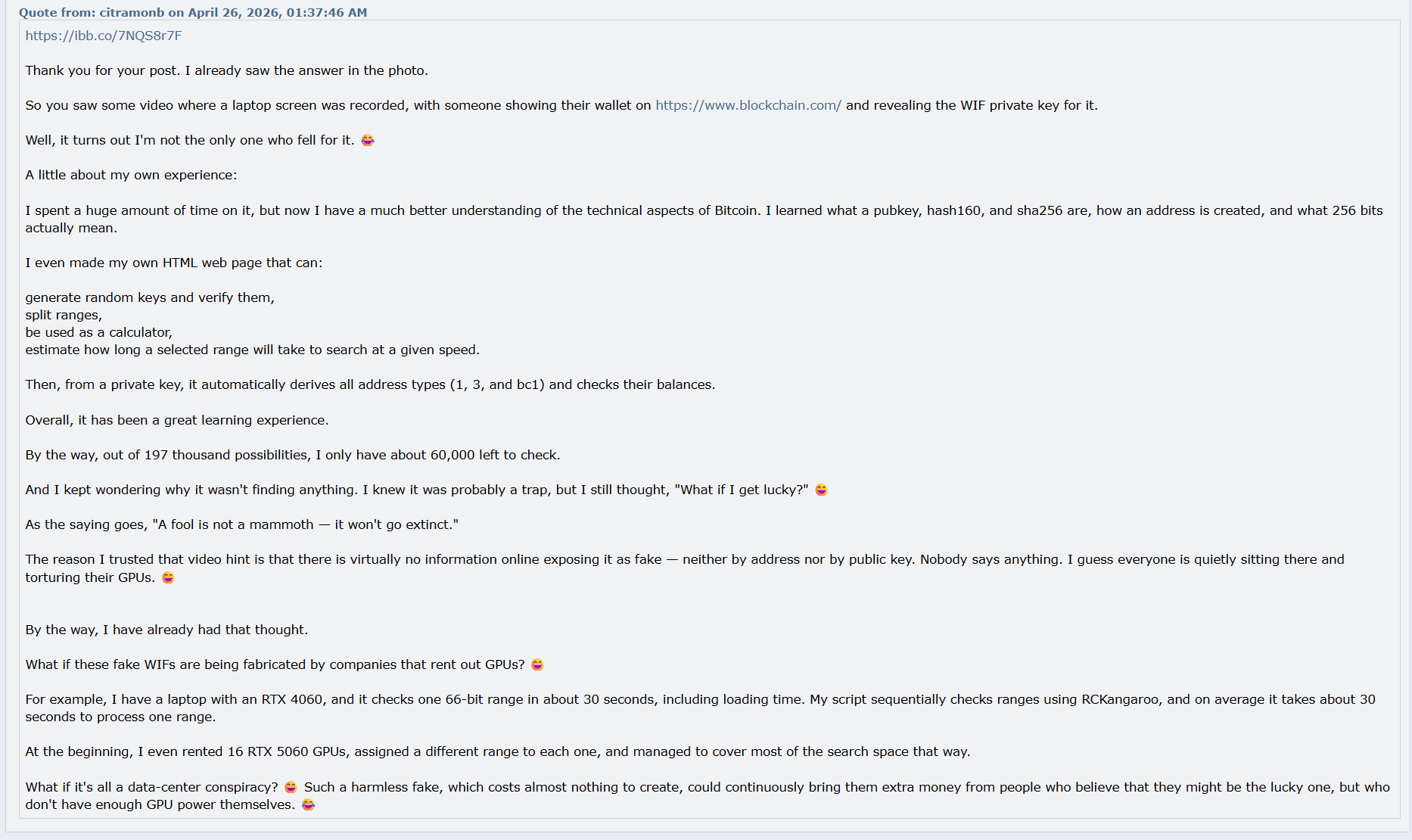
Task: Open the quote header from citramonb
Action: [x=193, y=12]
